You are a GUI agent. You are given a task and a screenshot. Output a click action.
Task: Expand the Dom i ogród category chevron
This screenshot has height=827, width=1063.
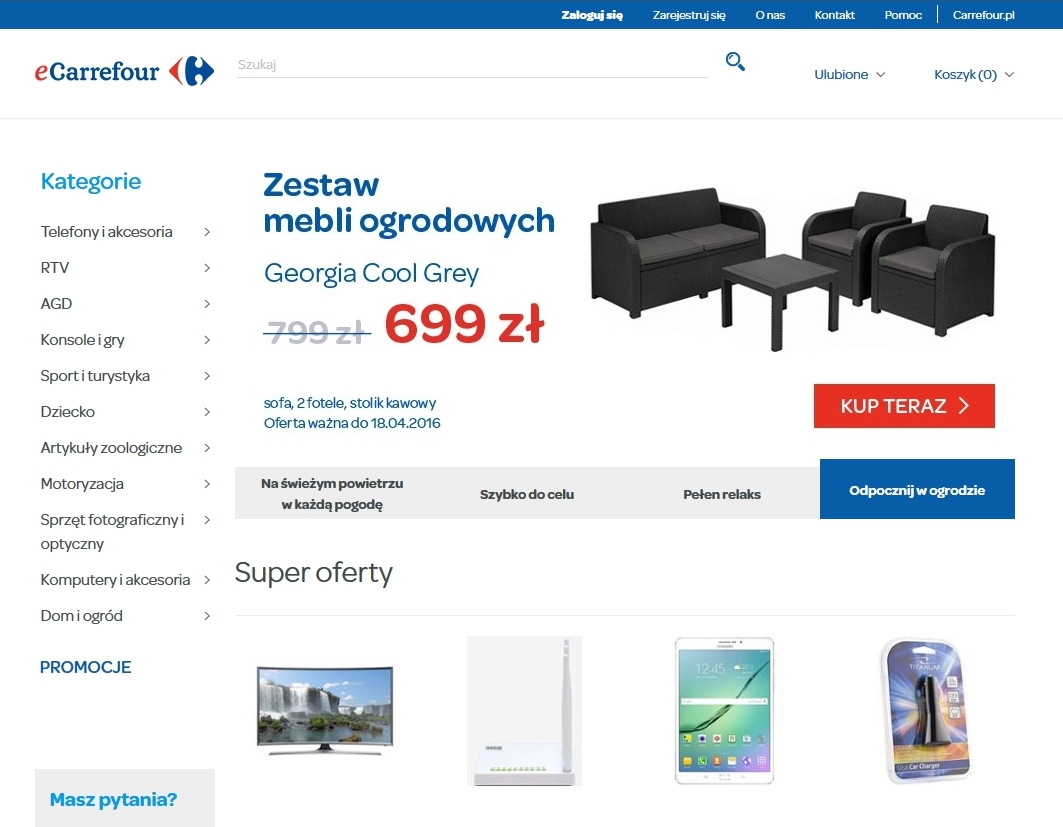click(x=207, y=616)
